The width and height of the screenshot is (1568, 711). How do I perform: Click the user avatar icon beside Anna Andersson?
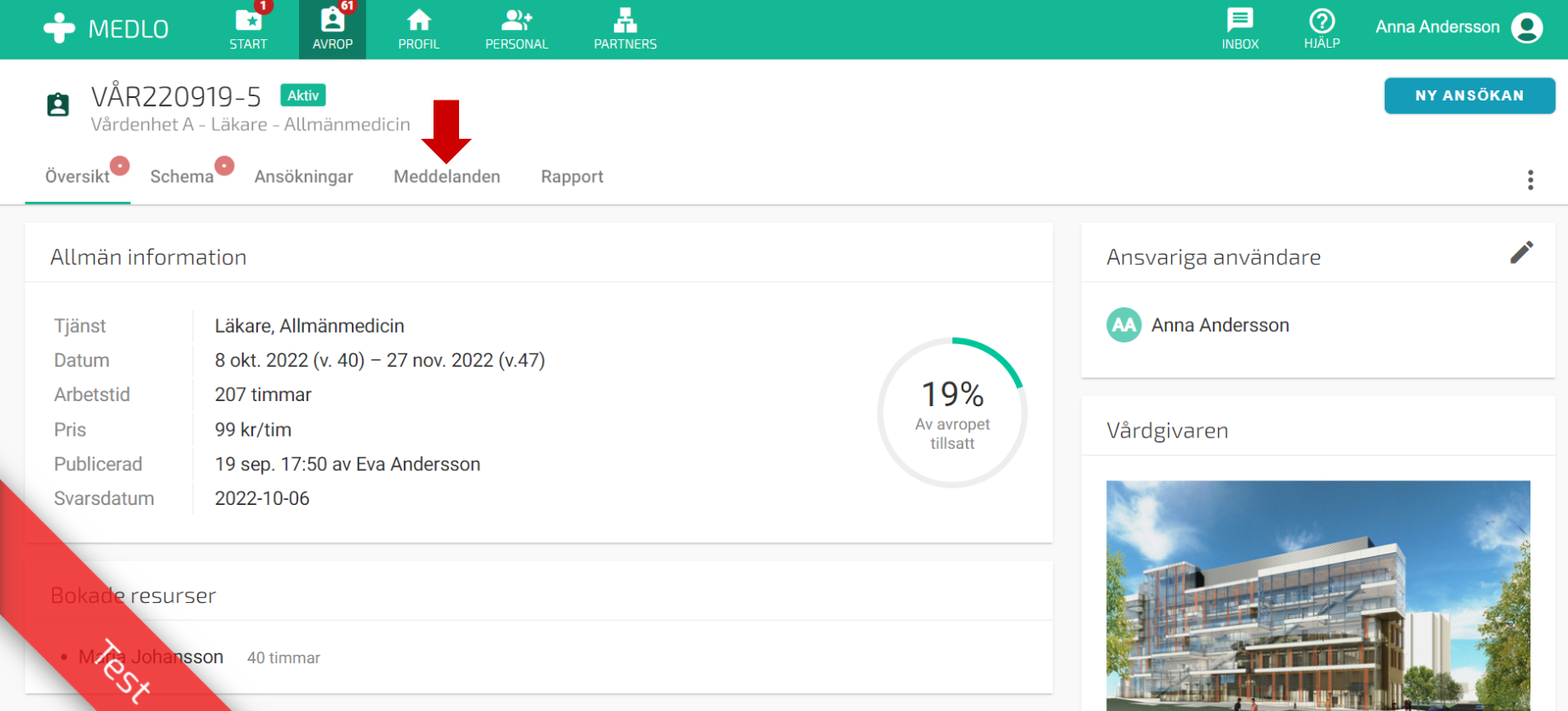(x=1526, y=28)
